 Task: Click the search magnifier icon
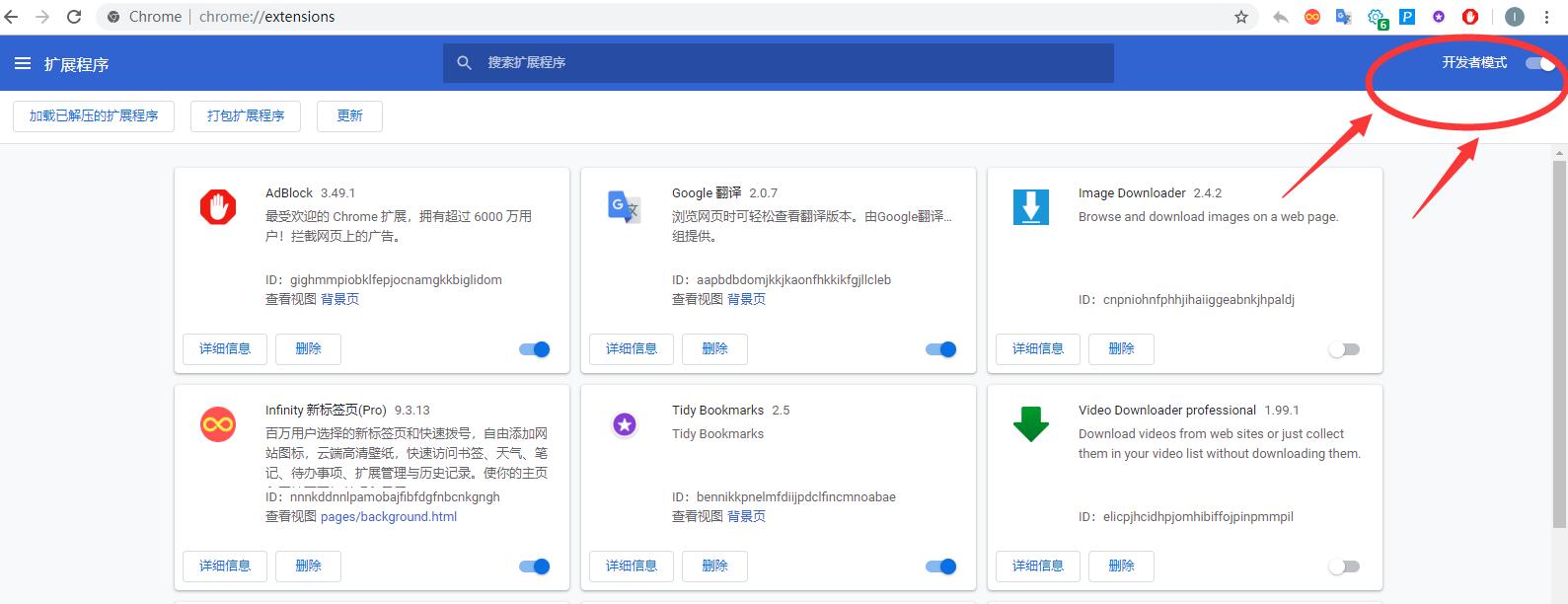point(465,62)
